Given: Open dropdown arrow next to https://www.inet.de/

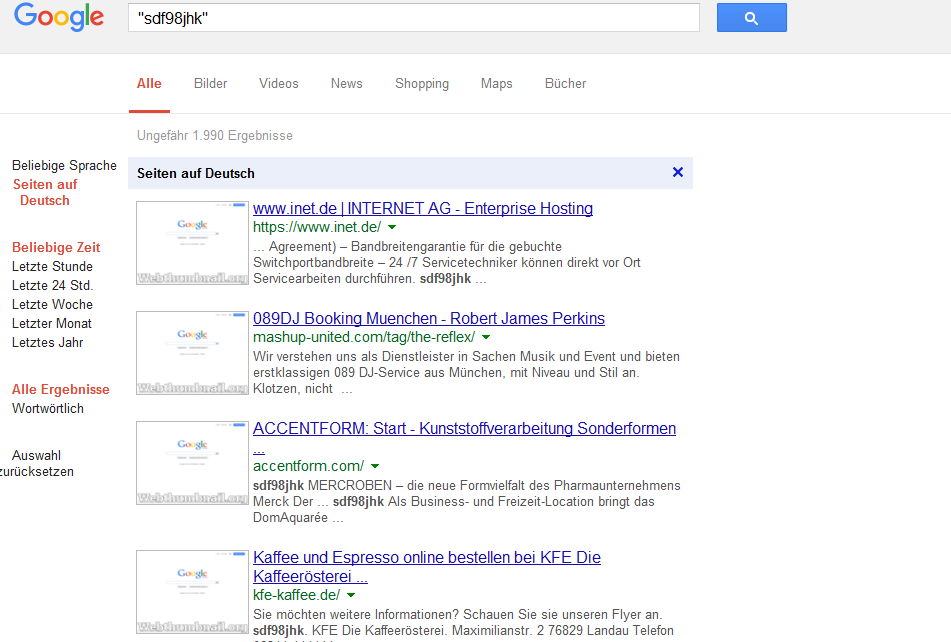Looking at the screenshot, I should pos(392,227).
